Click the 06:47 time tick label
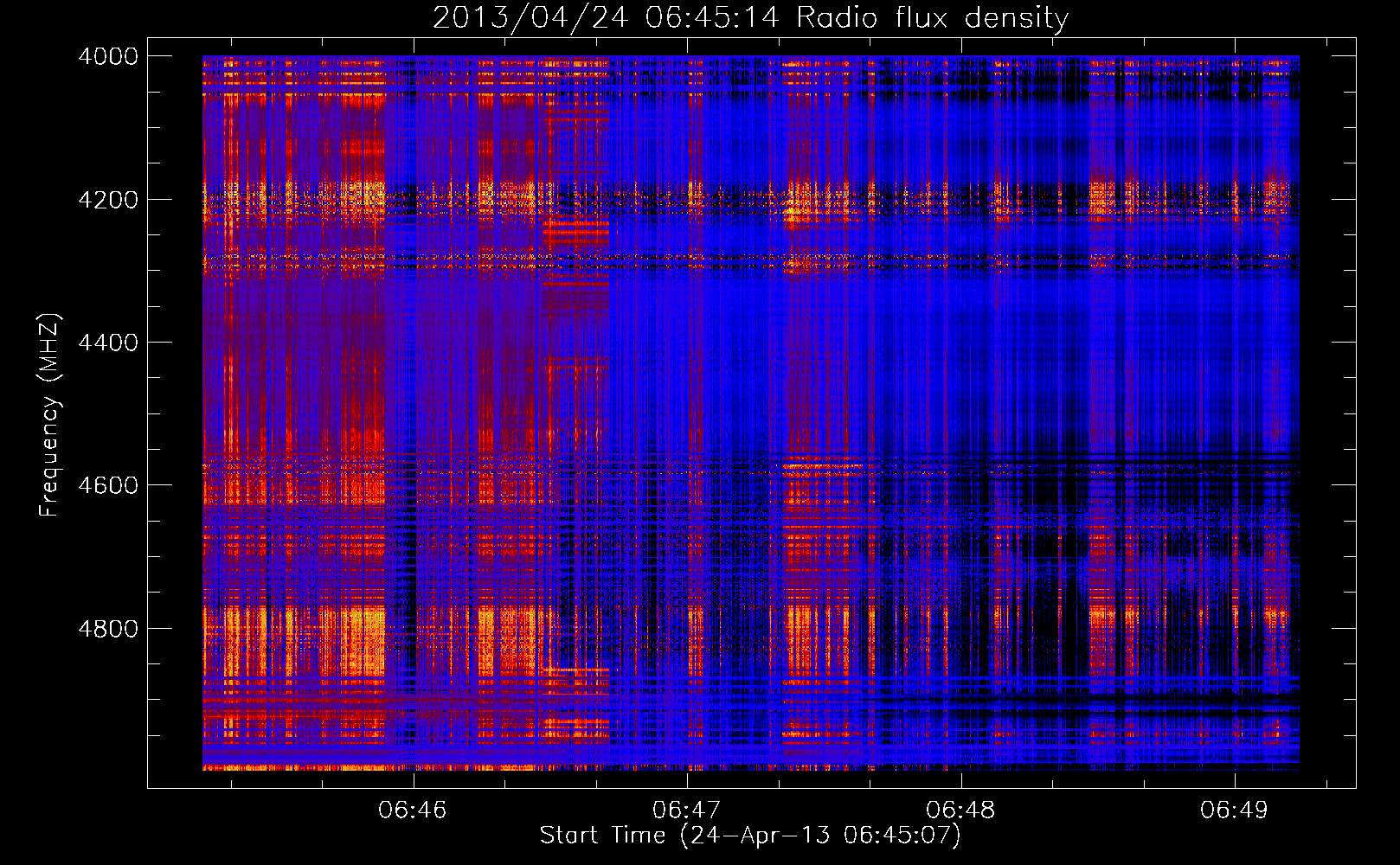 click(686, 810)
